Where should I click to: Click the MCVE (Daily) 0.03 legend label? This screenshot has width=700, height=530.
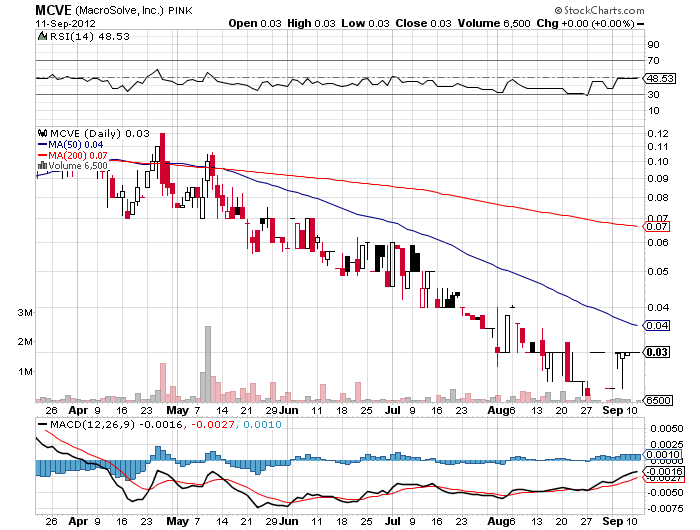[100, 133]
